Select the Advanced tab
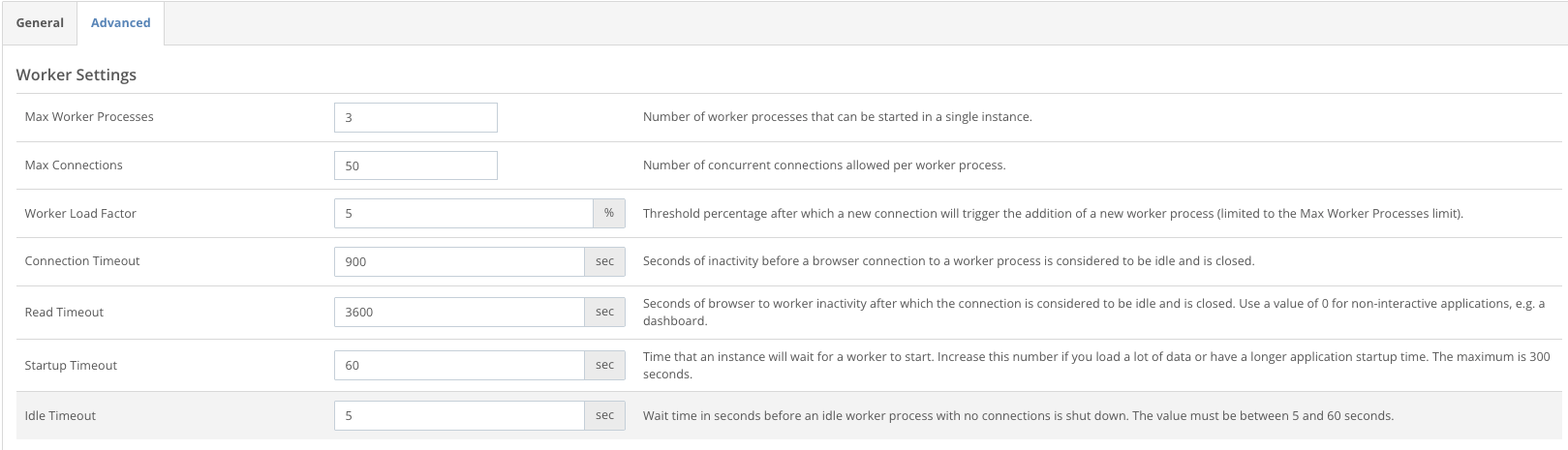 120,23
